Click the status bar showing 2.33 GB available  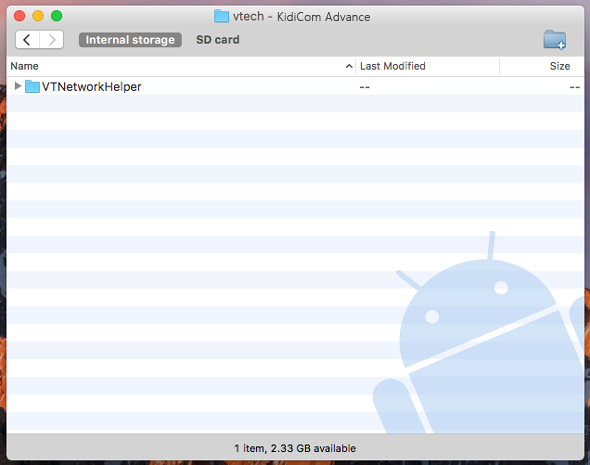coord(295,448)
